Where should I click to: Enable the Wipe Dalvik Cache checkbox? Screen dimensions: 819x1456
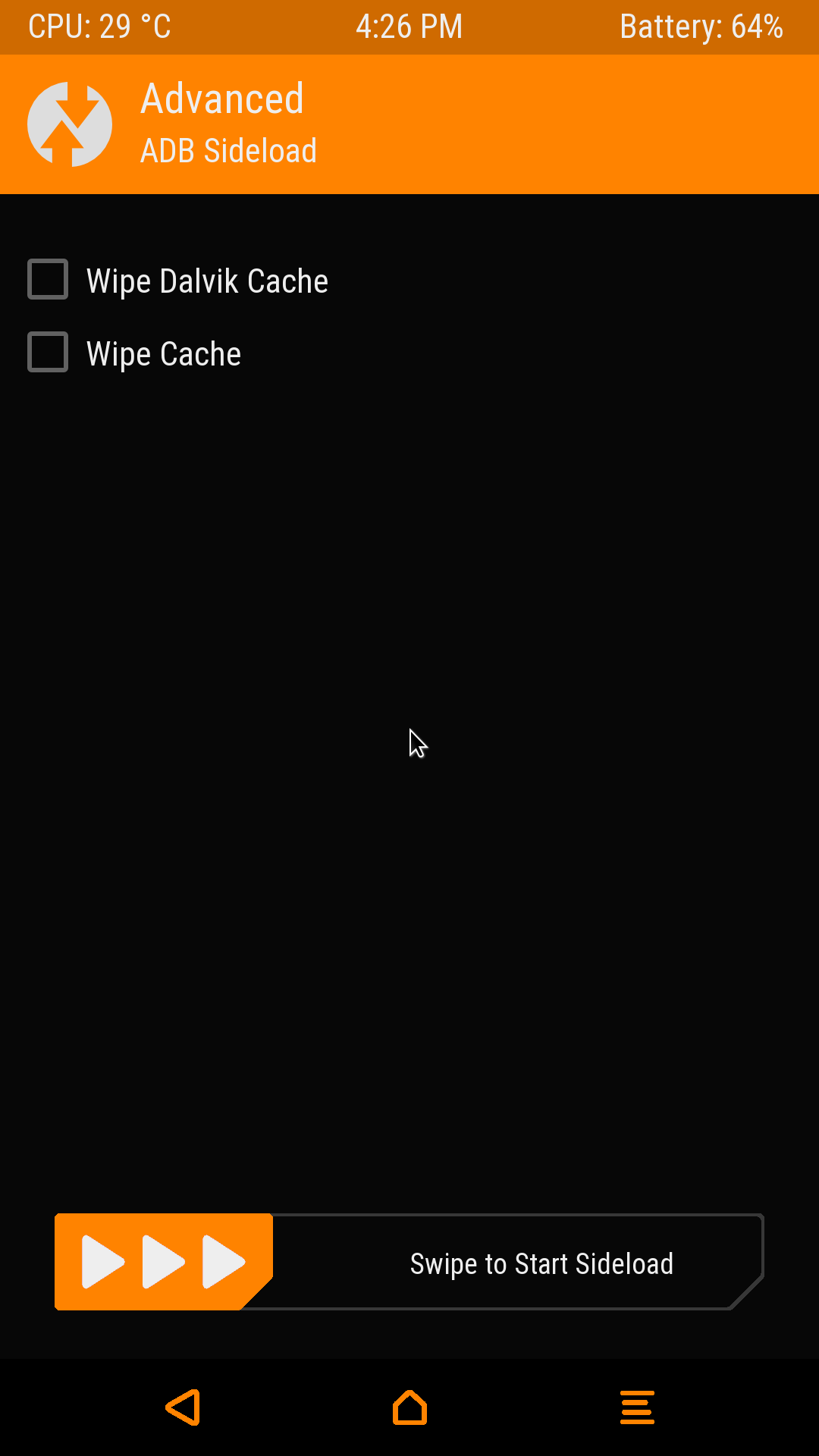48,279
